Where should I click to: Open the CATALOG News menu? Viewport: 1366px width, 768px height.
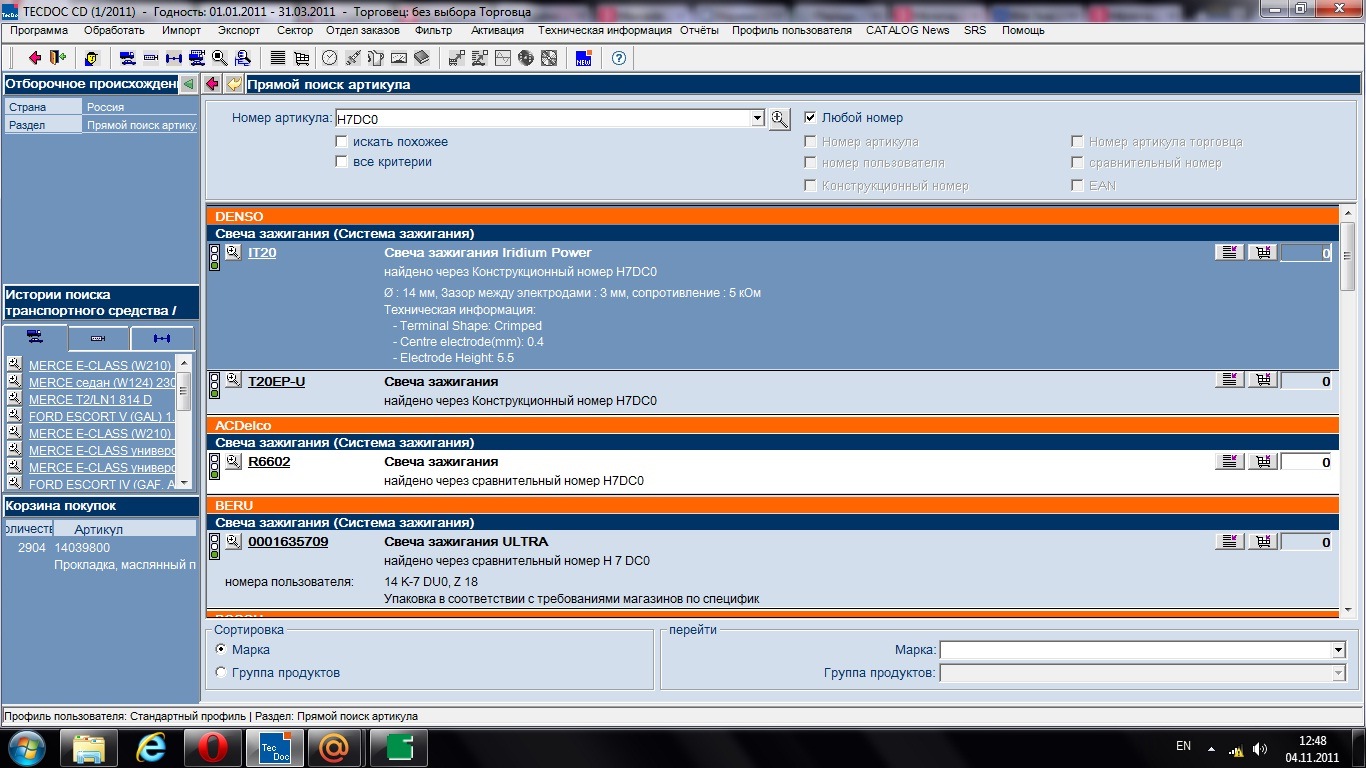(908, 30)
